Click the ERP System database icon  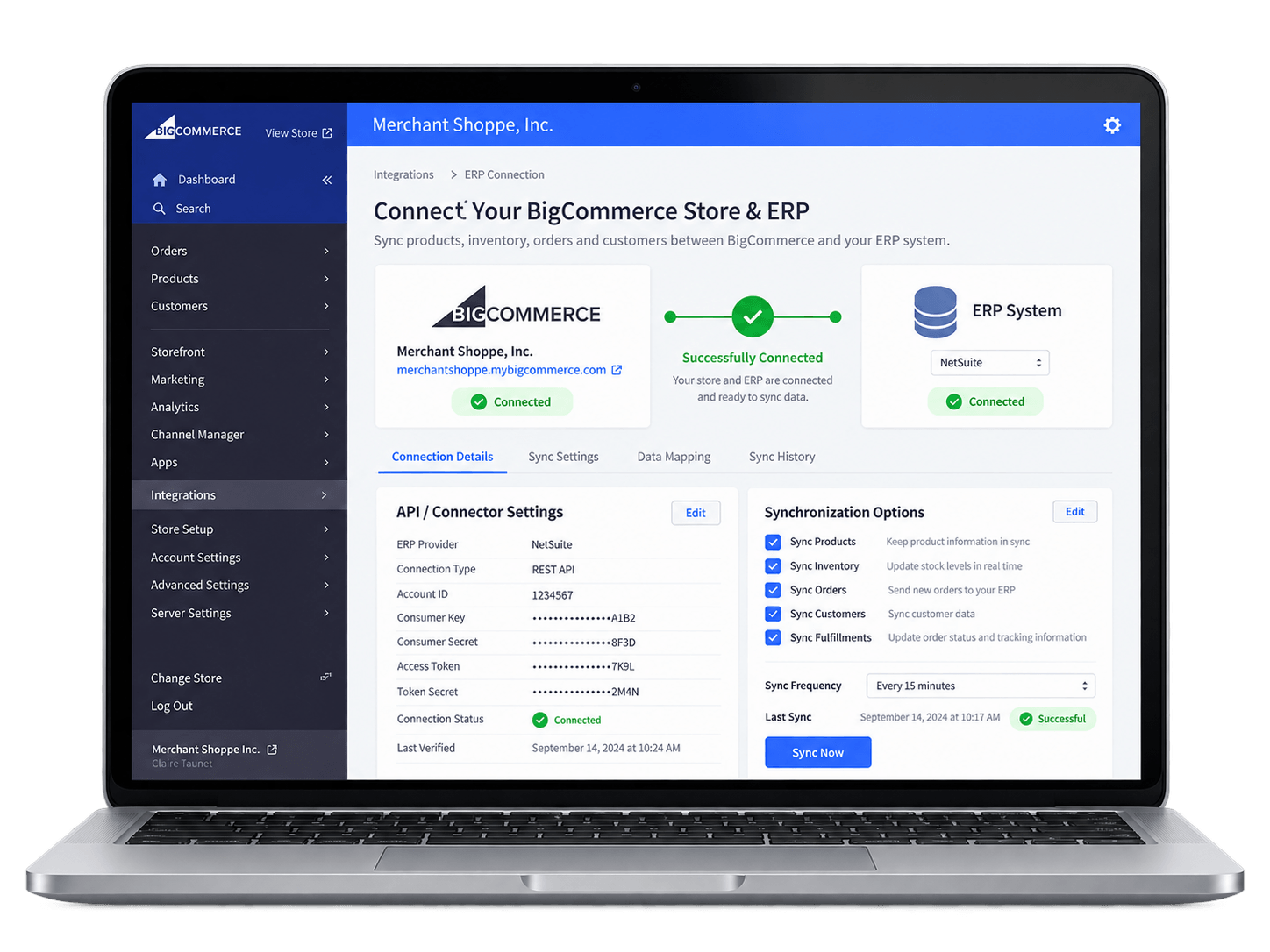[x=936, y=312]
